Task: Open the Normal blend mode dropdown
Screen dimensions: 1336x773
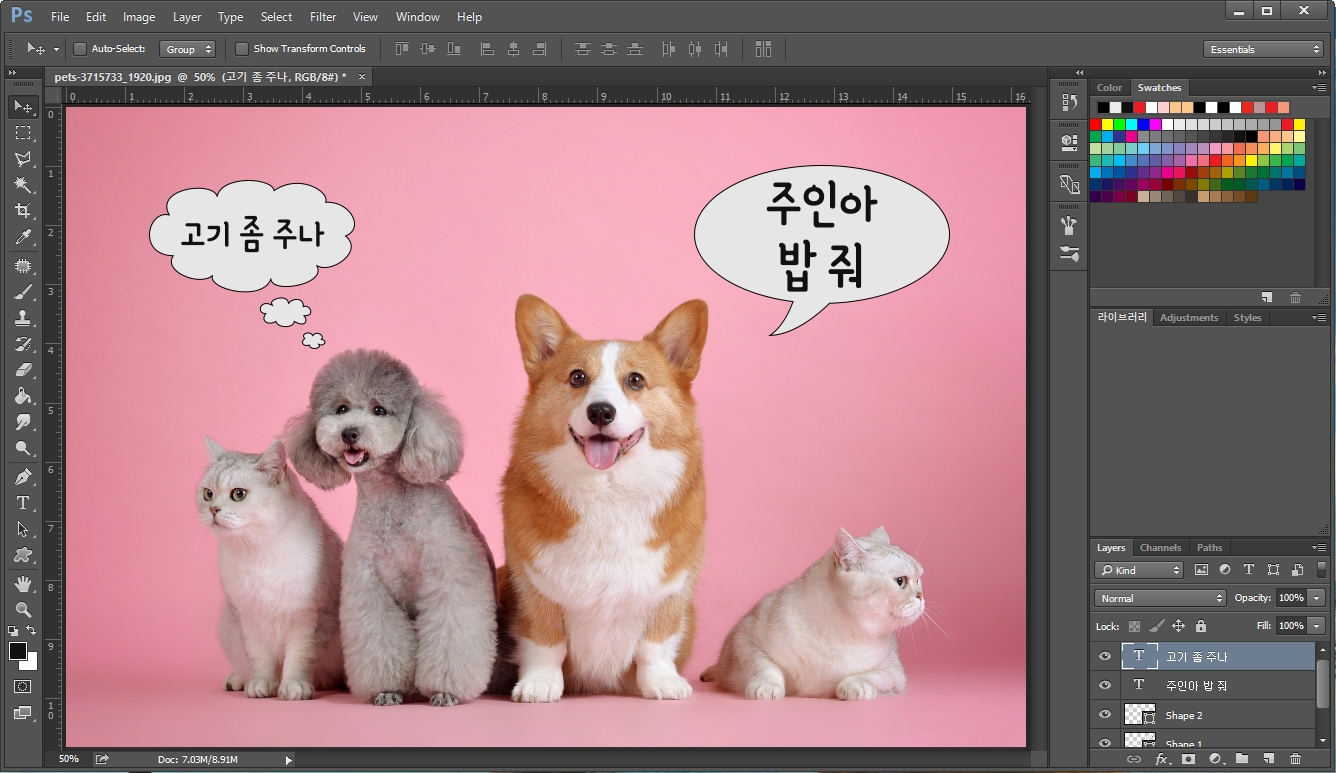Action: (x=1158, y=597)
